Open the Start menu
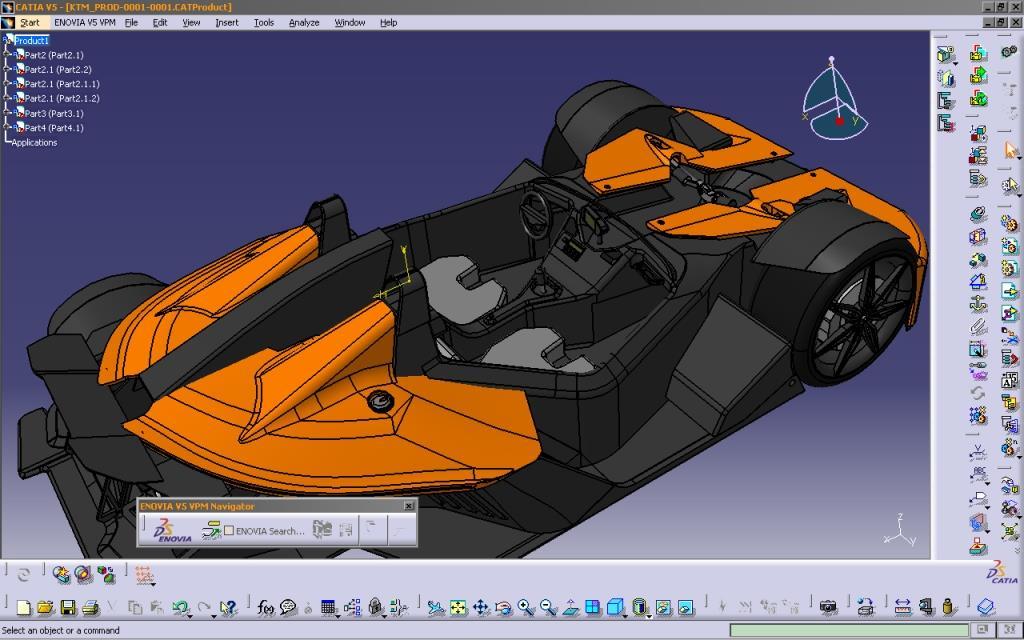The image size is (1024, 640). (29, 22)
